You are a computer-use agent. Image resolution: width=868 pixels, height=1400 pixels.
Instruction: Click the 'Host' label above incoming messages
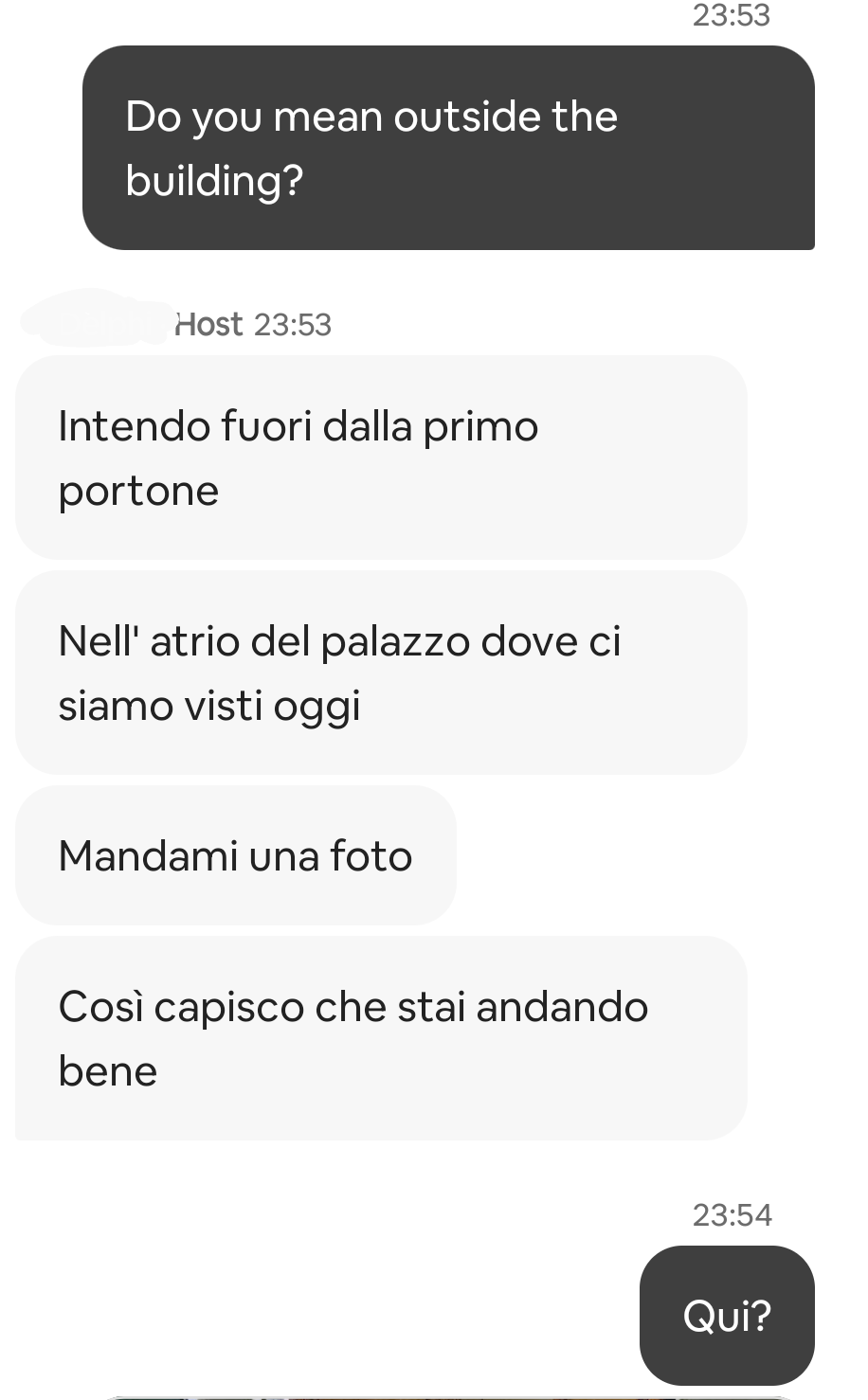click(x=208, y=324)
